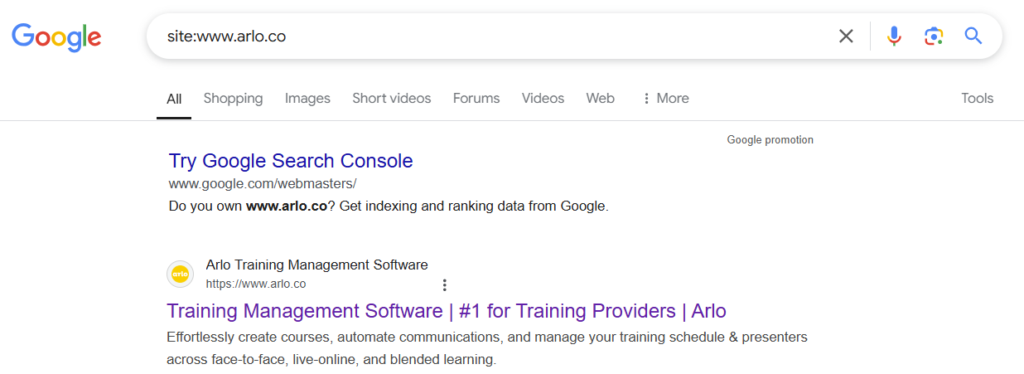Viewport: 1024px width, 374px height.
Task: Start voice search with microphone icon
Action: click(x=894, y=37)
